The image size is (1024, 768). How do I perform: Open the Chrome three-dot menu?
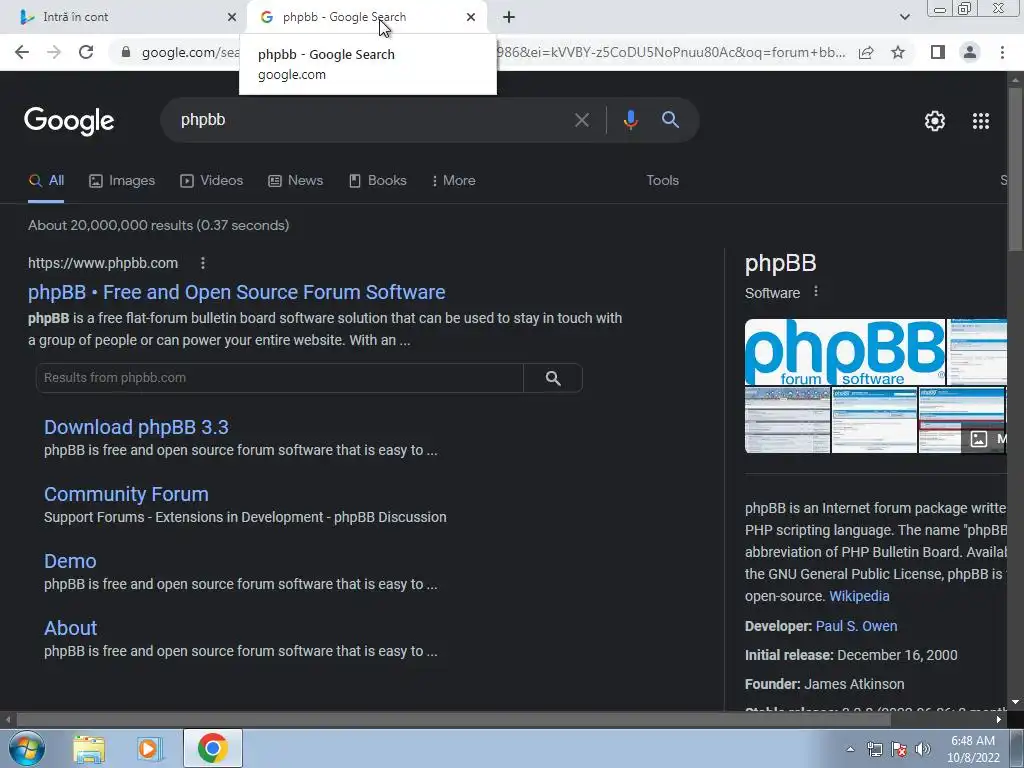pyautogui.click(x=1002, y=52)
